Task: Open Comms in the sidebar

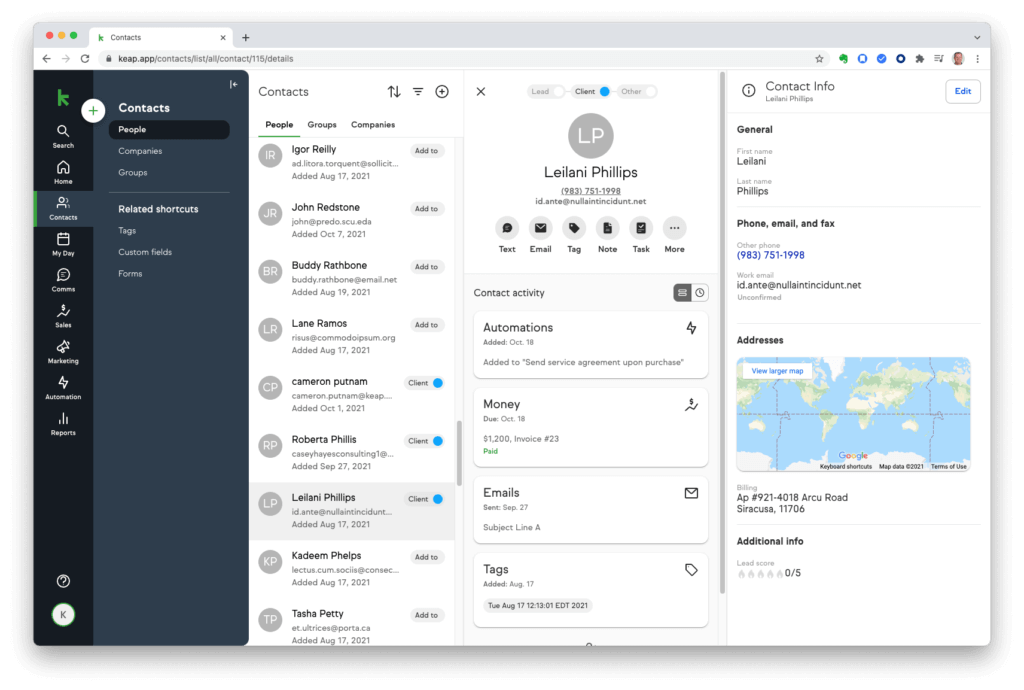Action: [63, 280]
